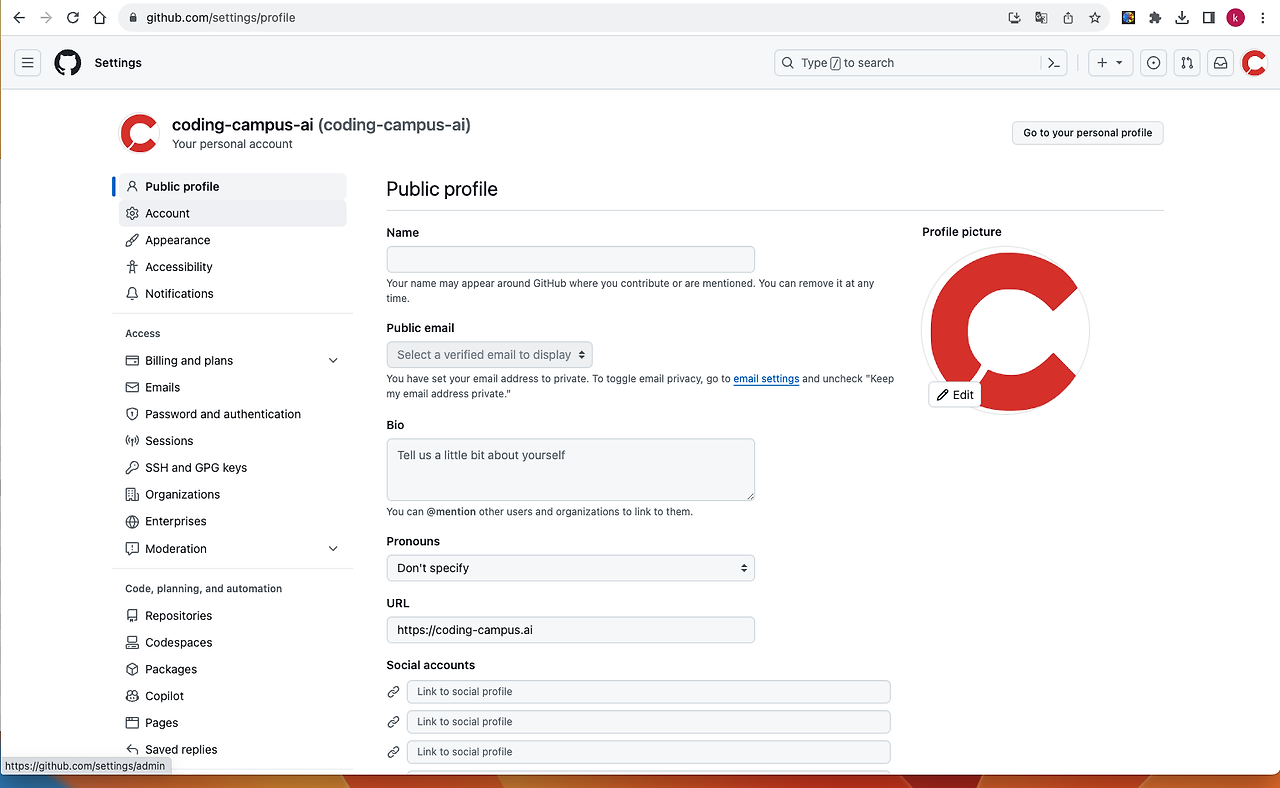
Task: Open Saved replies settings in sidebar
Action: tap(233, 750)
